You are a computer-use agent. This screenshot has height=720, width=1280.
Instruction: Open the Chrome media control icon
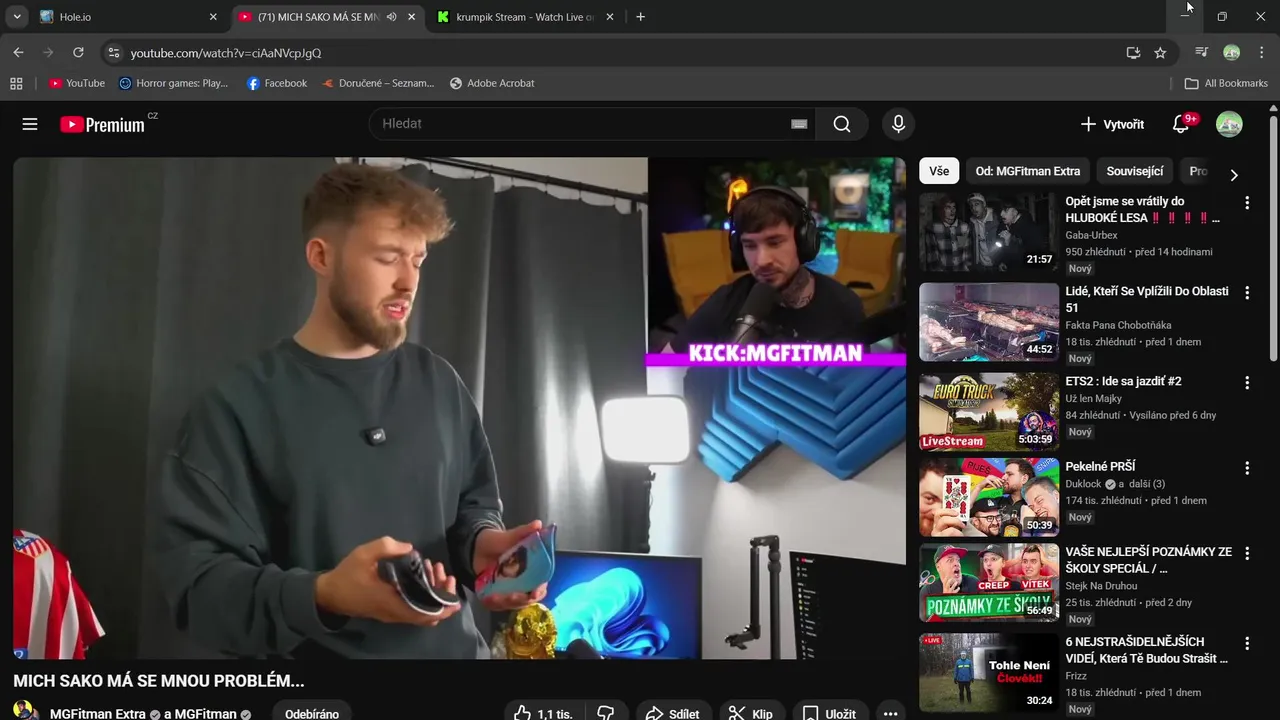coord(1202,52)
